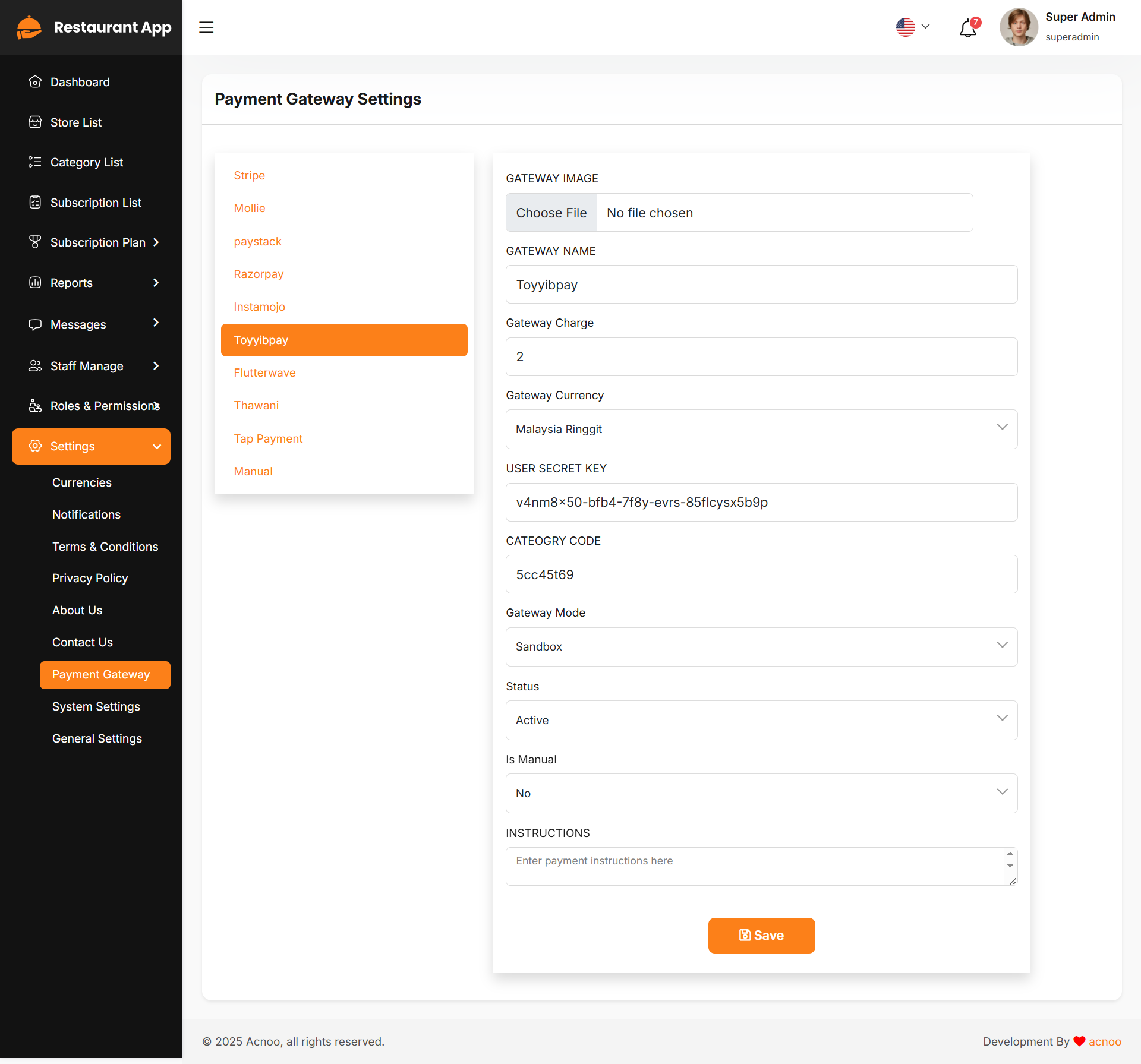
Task: Click the Gateway Charge input field
Action: click(761, 356)
